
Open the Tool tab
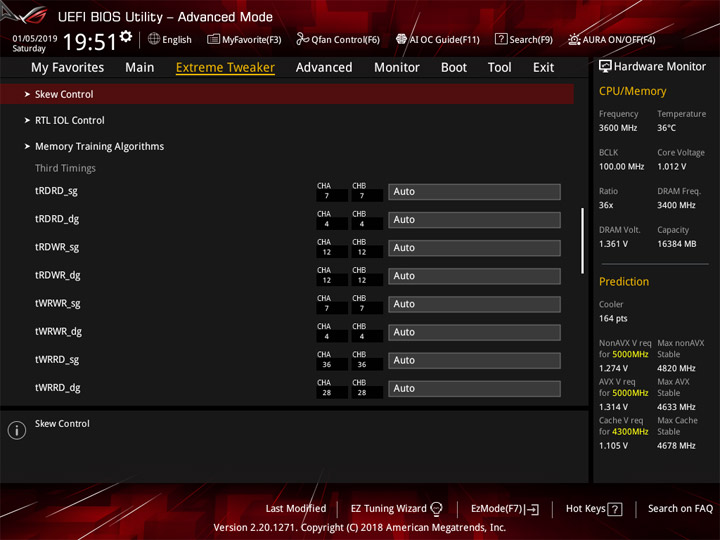click(500, 68)
